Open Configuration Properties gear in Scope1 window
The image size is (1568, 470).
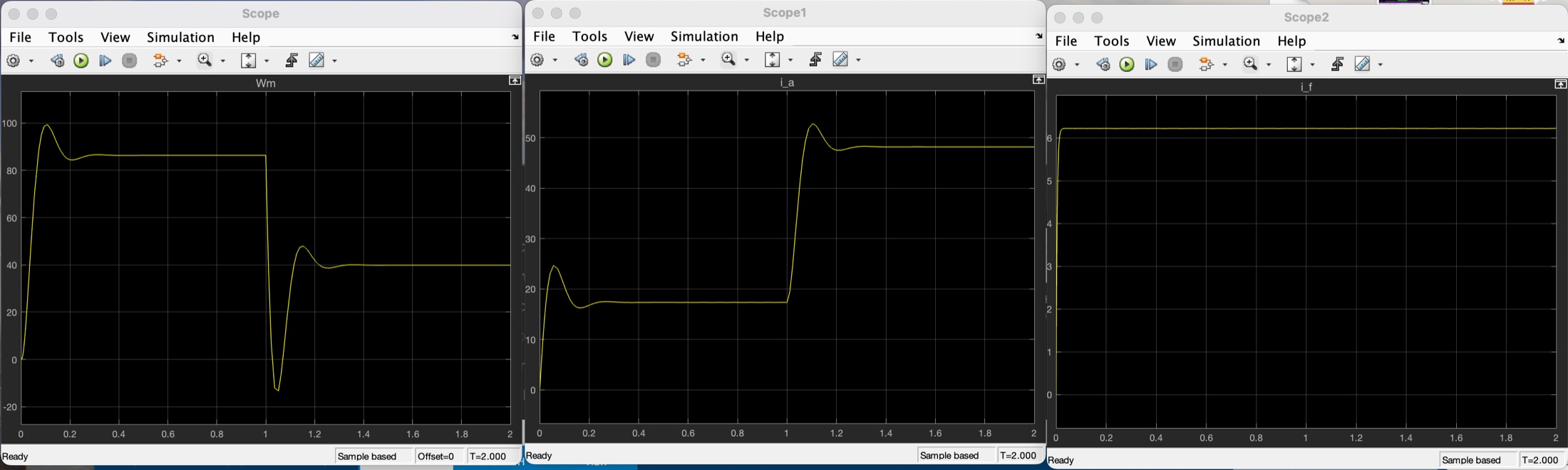pos(538,60)
